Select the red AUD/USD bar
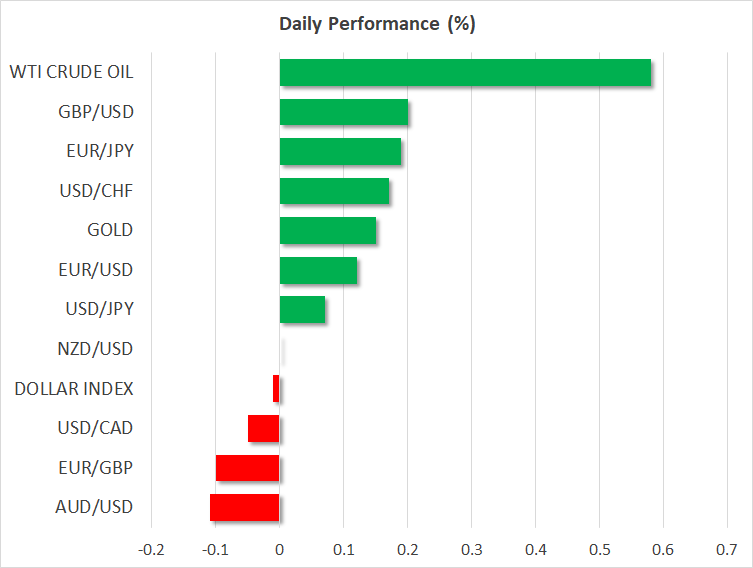 tap(245, 507)
